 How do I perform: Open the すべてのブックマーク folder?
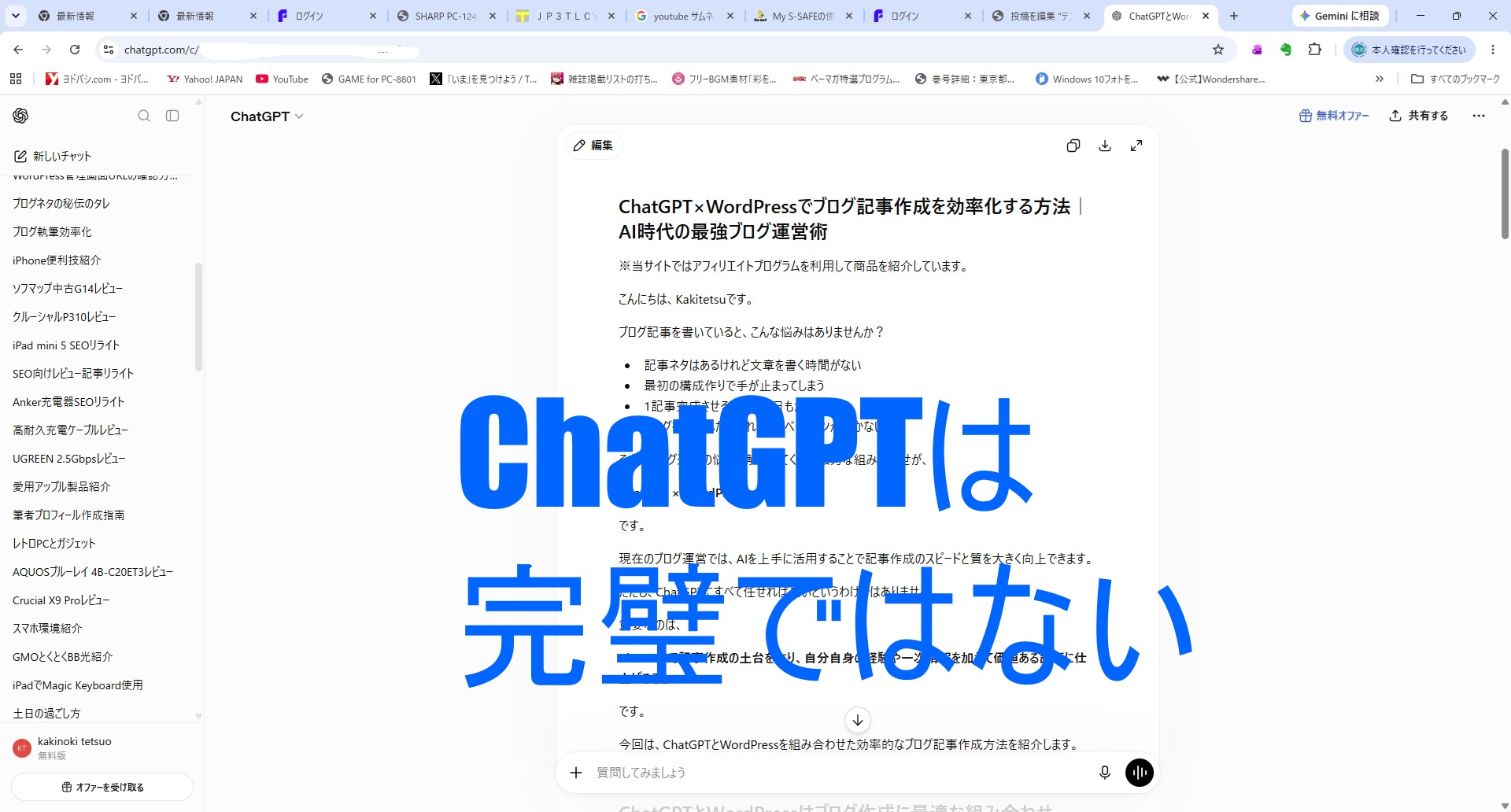(1455, 79)
